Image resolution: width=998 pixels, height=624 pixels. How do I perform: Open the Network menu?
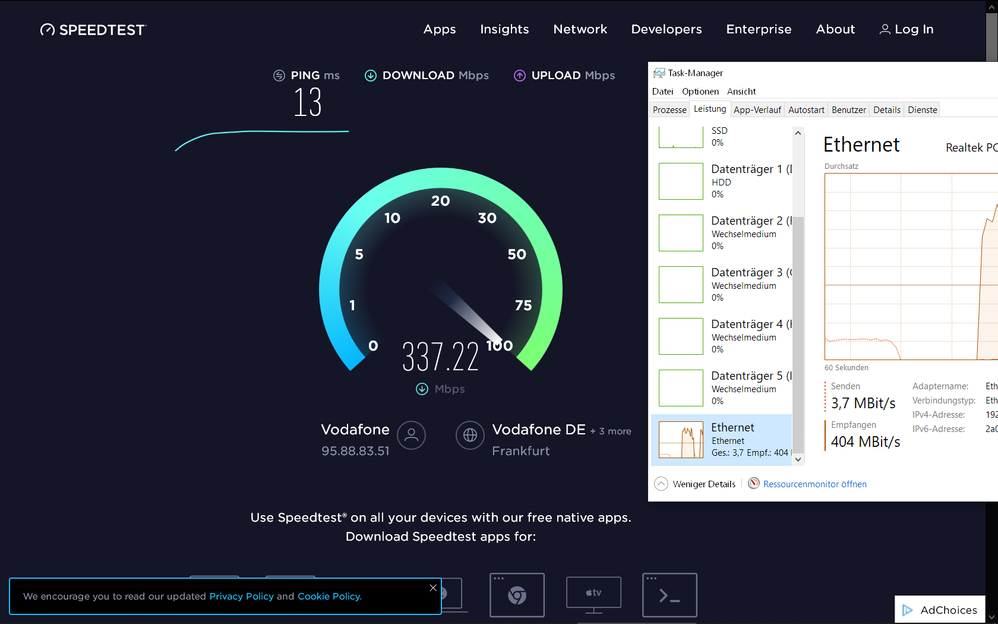click(x=580, y=29)
